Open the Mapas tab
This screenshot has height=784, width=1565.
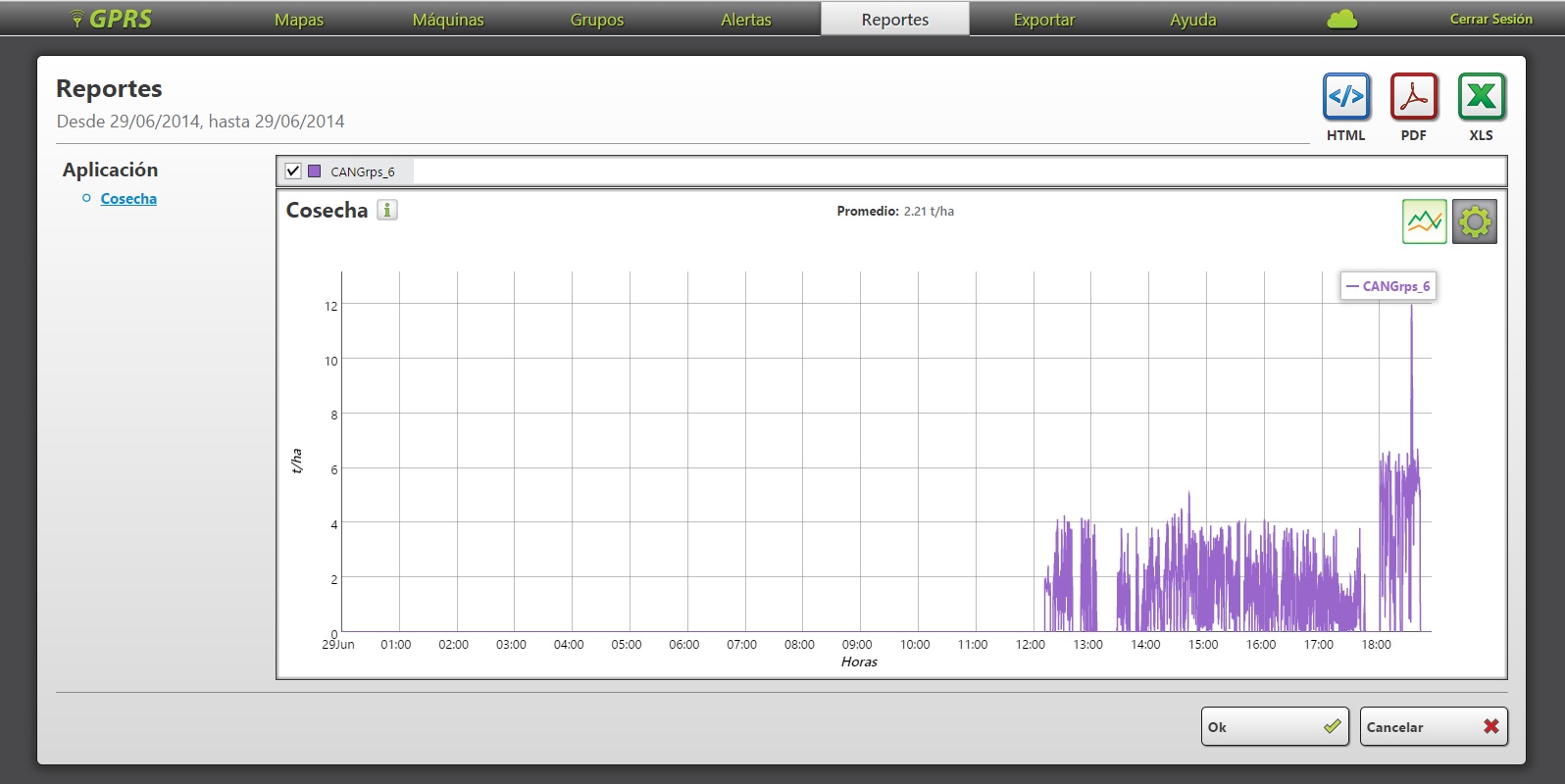point(299,20)
